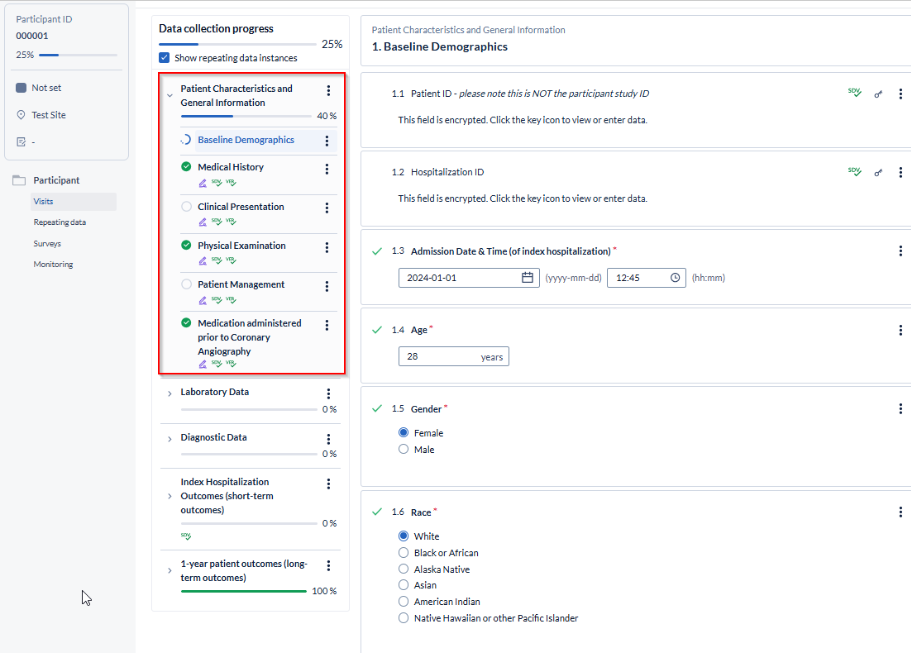This screenshot has height=653, width=911.
Task: Select Male gender option
Action: 403,449
